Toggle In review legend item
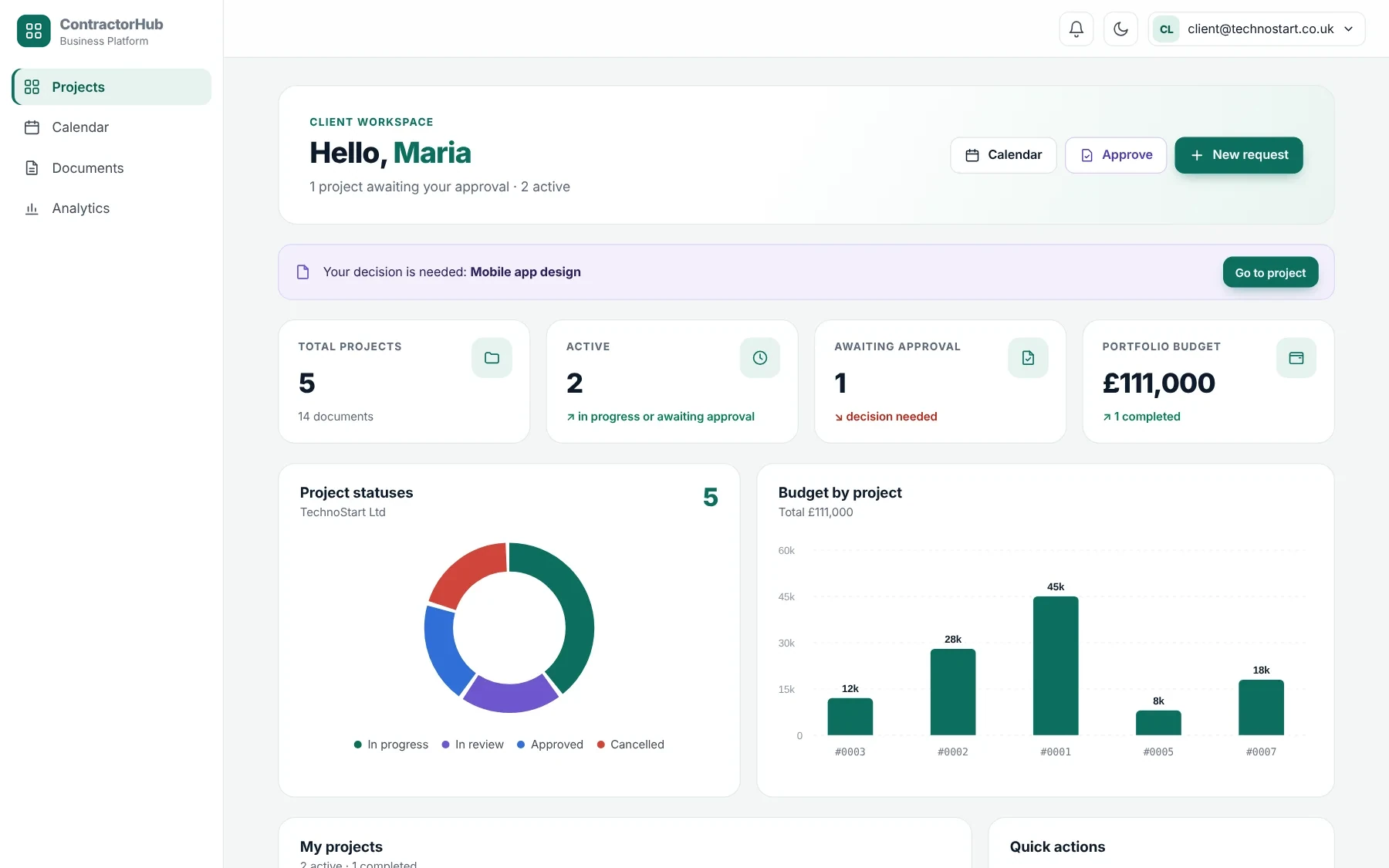Viewport: 1389px width, 868px height. pos(472,745)
